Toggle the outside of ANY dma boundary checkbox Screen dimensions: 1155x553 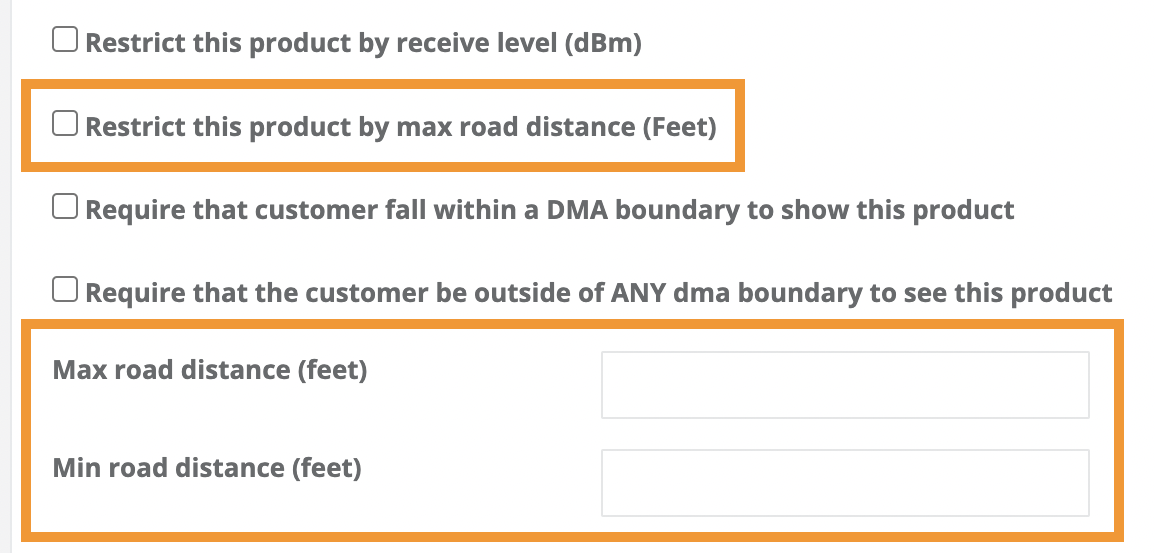[x=65, y=291]
